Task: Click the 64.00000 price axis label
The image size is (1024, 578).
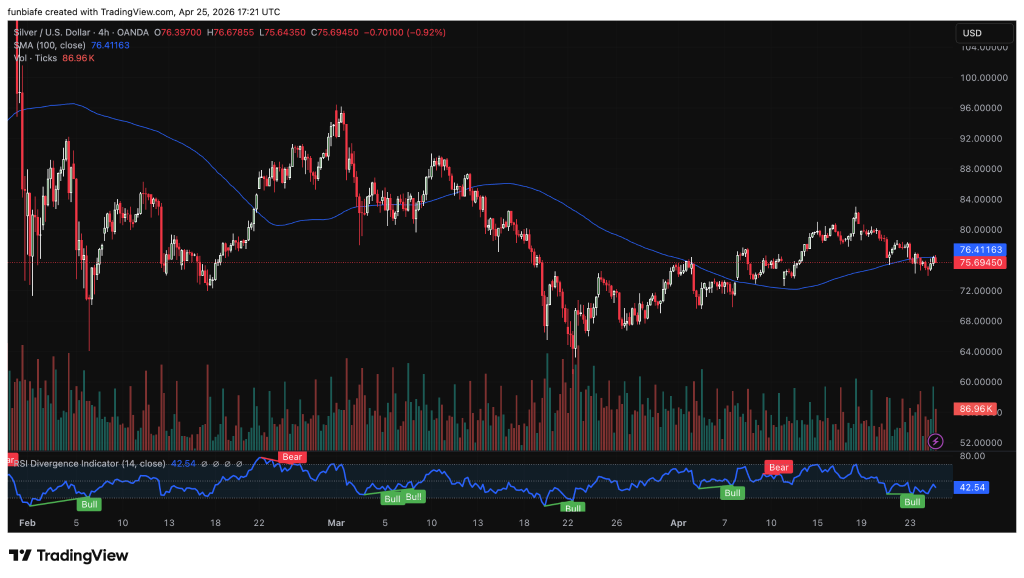Action: pyautogui.click(x=981, y=351)
